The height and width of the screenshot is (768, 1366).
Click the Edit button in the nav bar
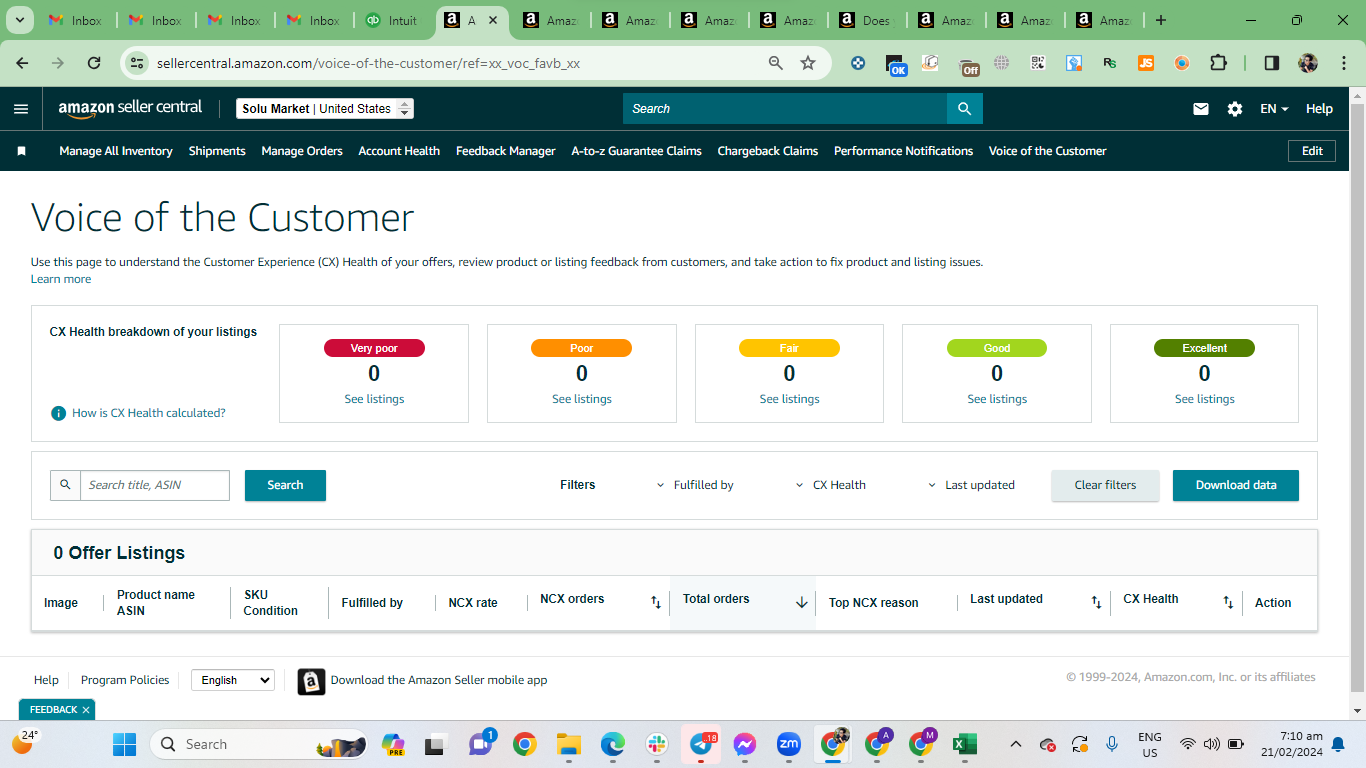1312,151
